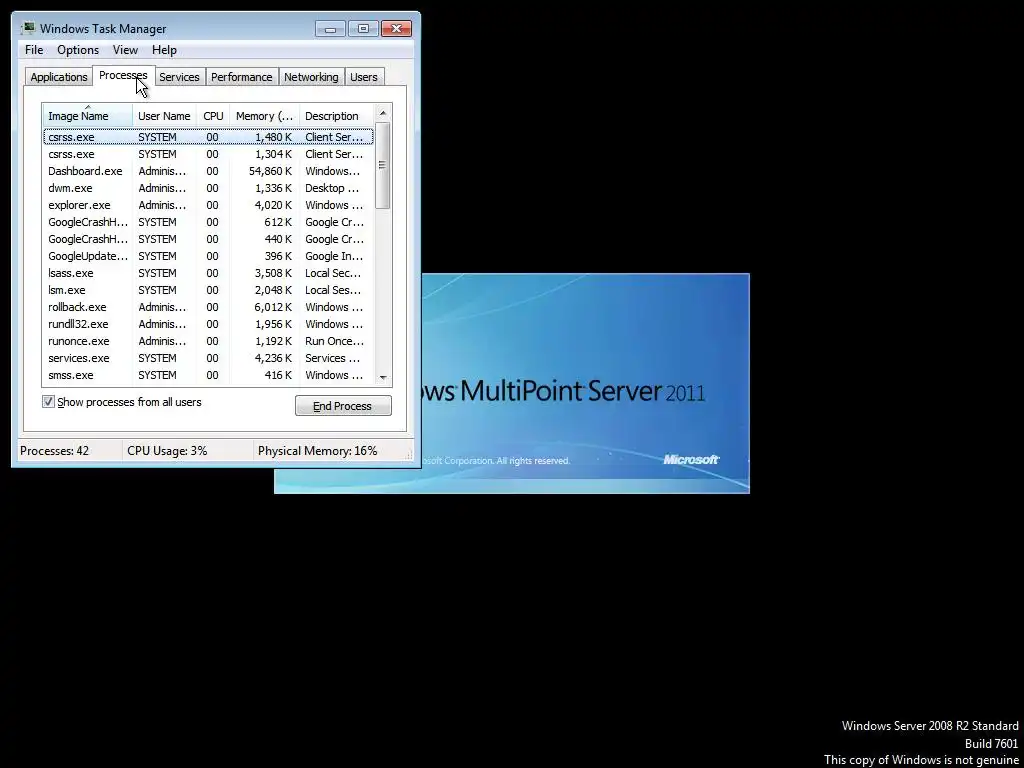The image size is (1024, 768).
Task: Click the process list scroll up arrow
Action: click(x=383, y=113)
